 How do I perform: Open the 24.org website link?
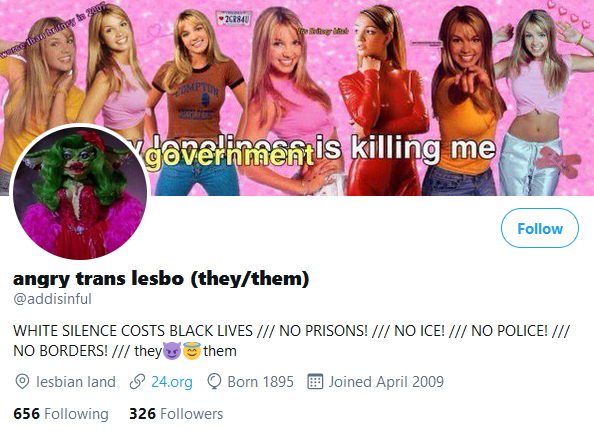[x=172, y=382]
